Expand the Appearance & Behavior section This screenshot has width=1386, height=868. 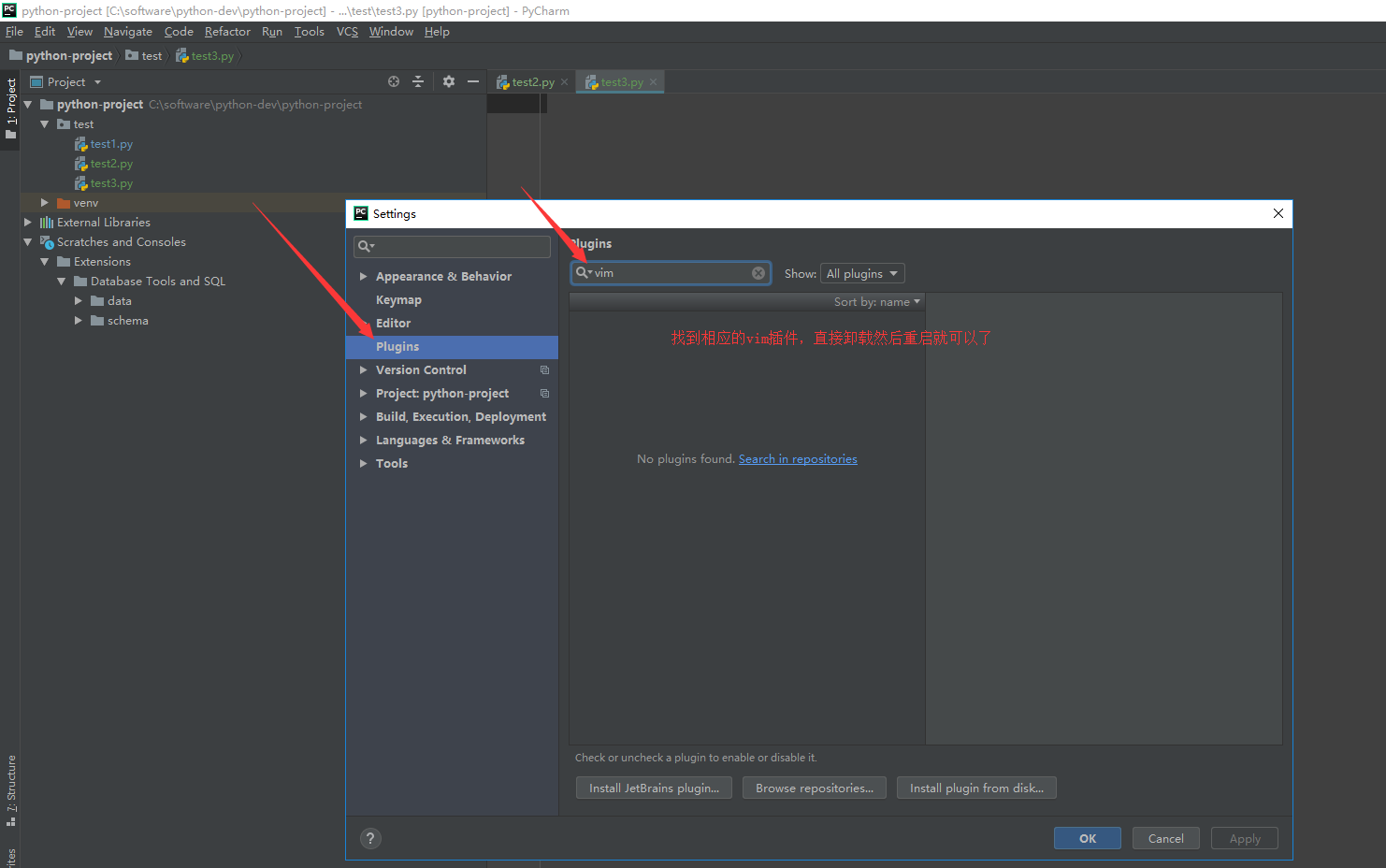click(364, 276)
